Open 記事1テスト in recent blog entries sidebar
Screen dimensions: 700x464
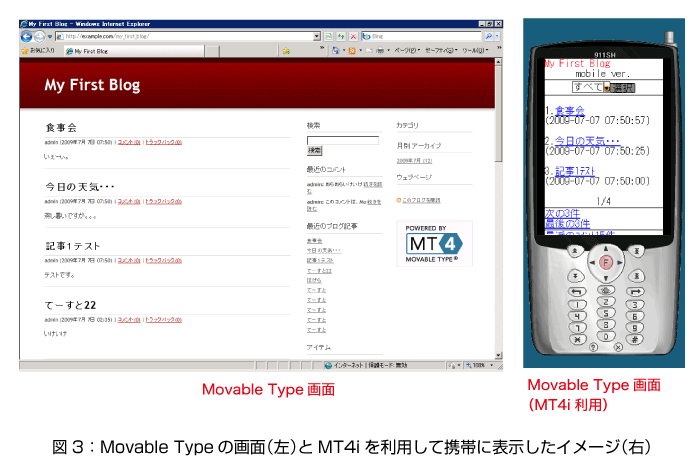pos(320,260)
